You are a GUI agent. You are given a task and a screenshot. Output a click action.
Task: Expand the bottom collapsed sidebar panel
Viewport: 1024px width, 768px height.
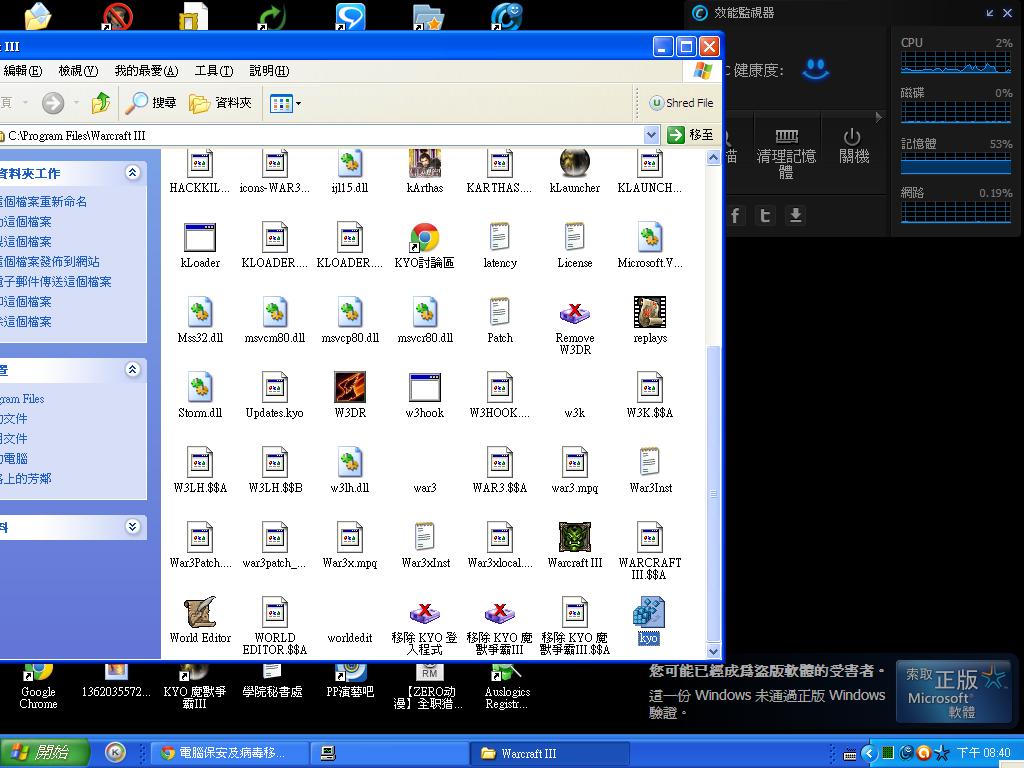(x=133, y=526)
